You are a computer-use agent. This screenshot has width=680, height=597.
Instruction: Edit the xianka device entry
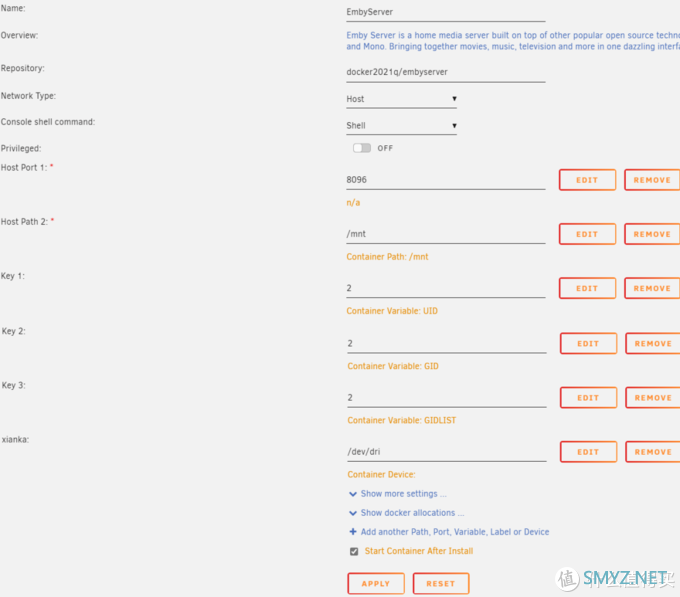point(588,452)
